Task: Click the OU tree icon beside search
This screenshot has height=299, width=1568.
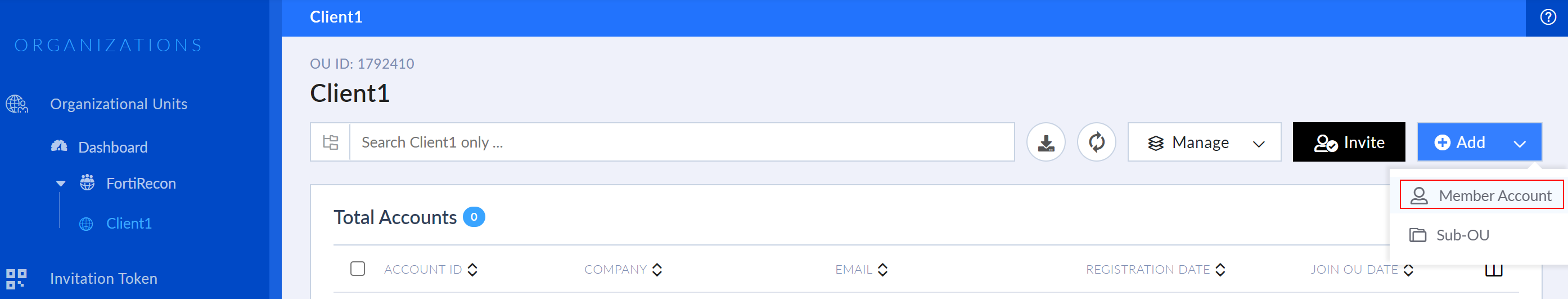Action: click(331, 142)
